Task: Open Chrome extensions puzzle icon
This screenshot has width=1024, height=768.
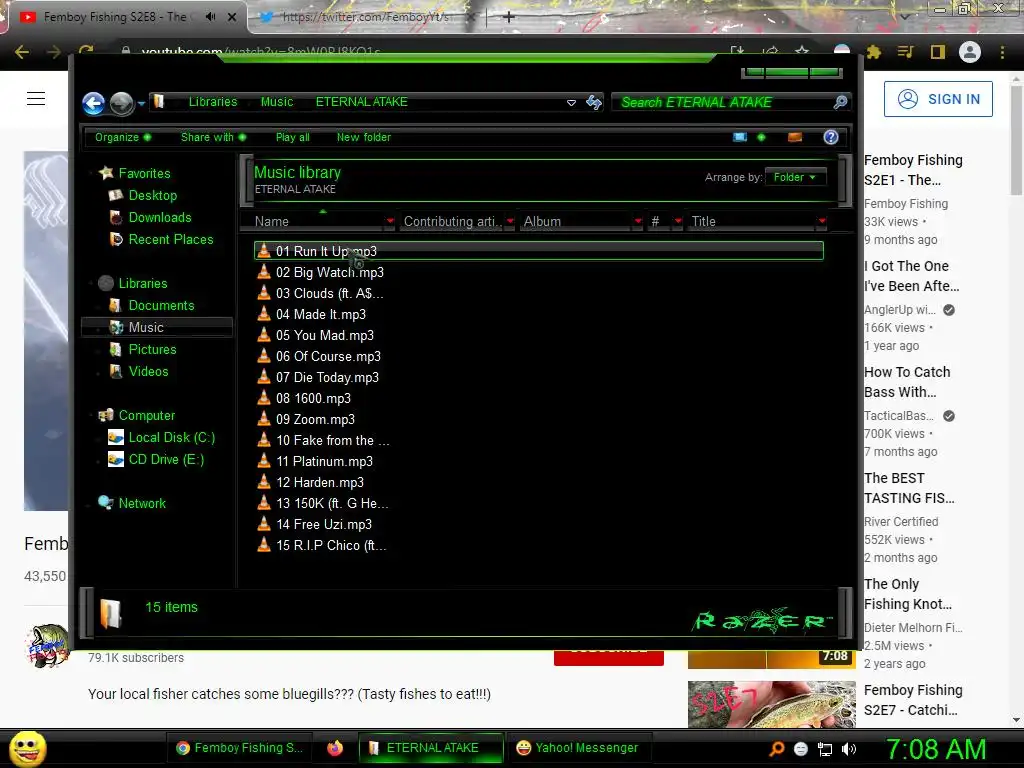Action: tap(874, 52)
